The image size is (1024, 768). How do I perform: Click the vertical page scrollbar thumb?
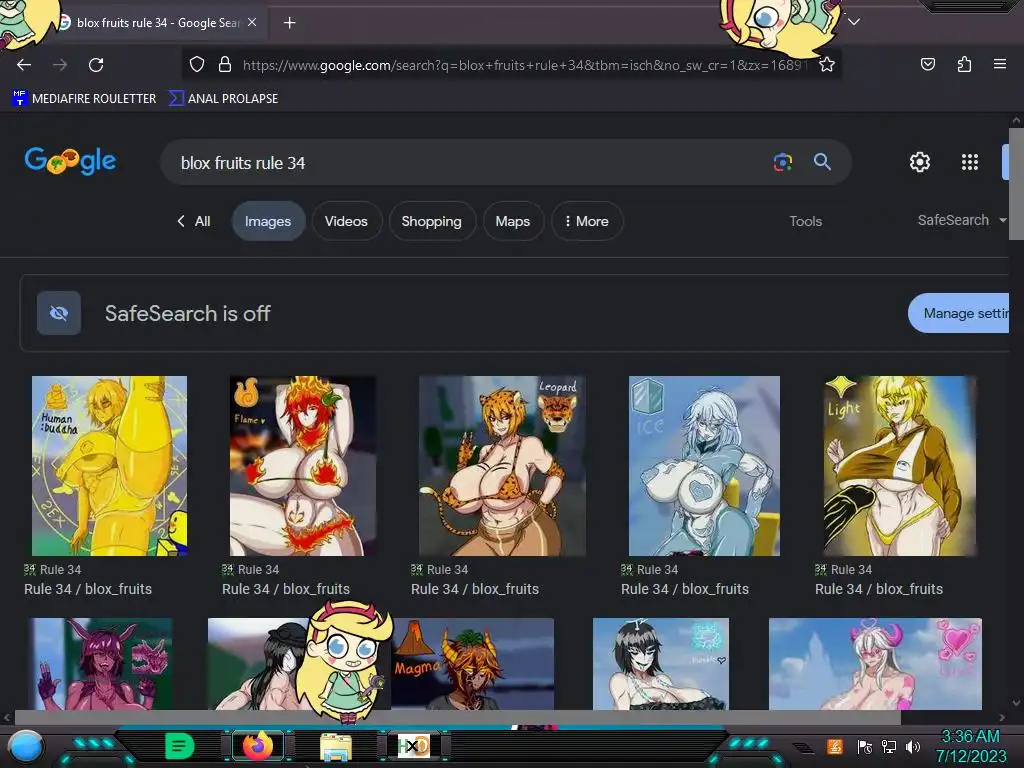point(1016,184)
